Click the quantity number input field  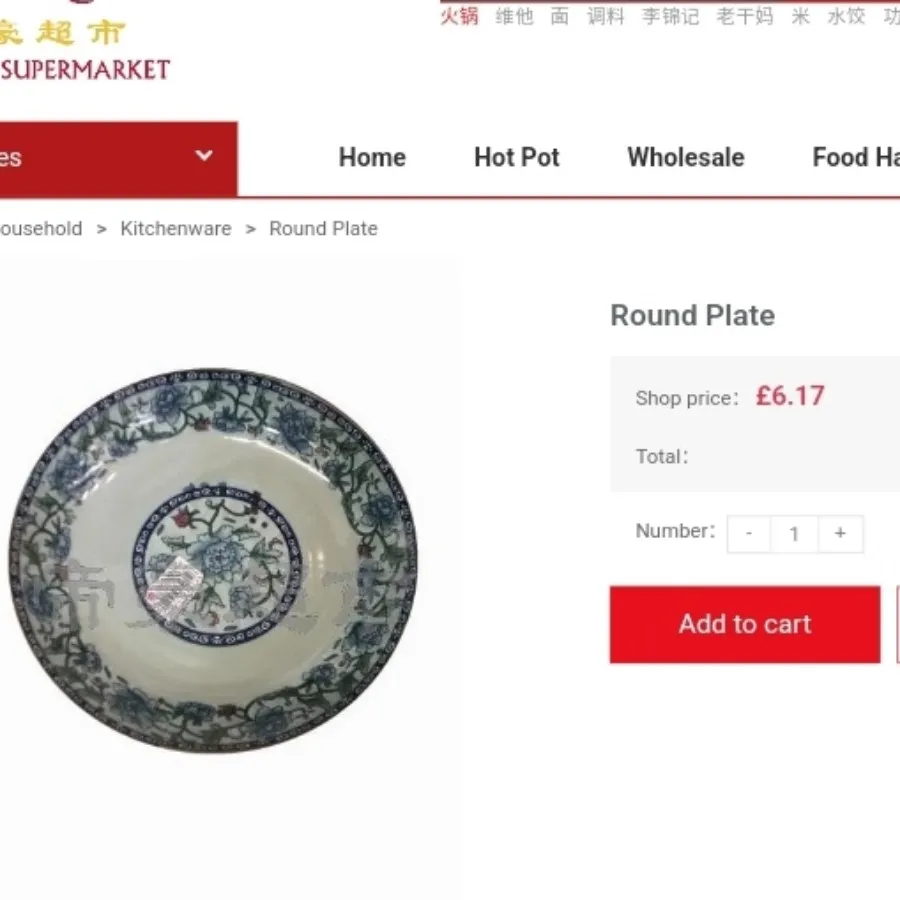click(794, 534)
